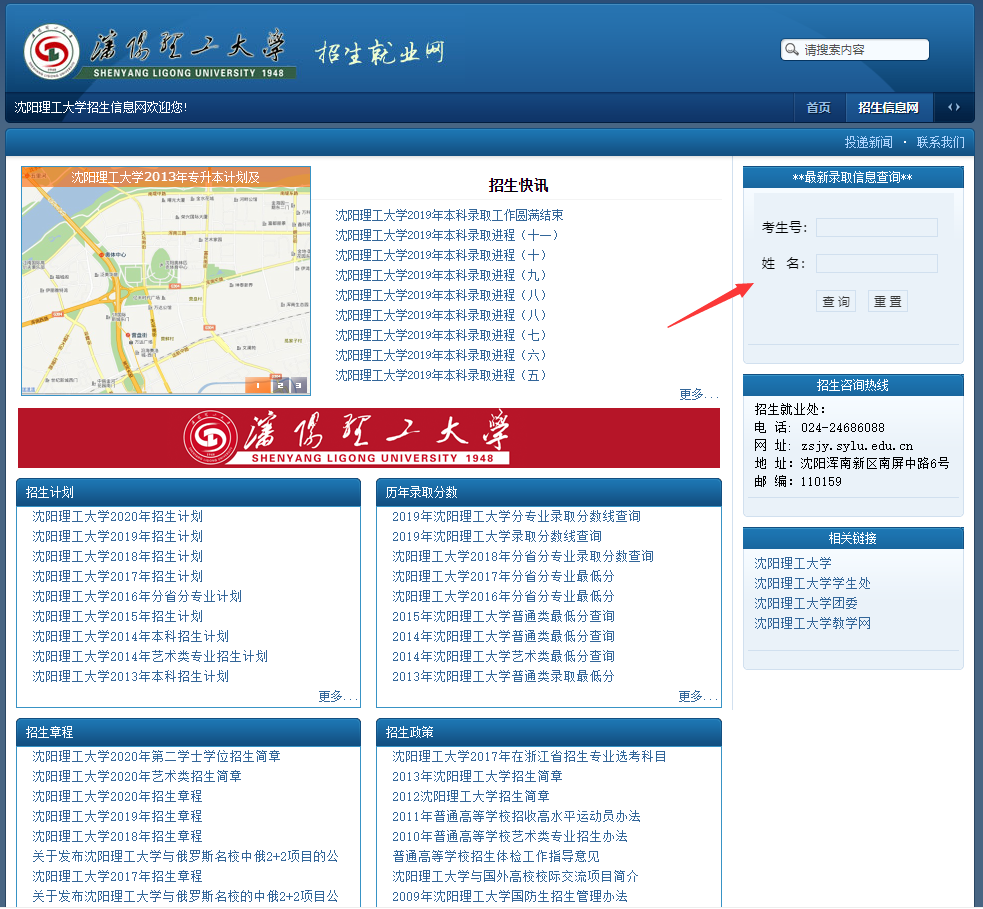Open 沈阳理工大学2017年分省分专业最低分
The image size is (983, 909).
pyautogui.click(x=503, y=577)
